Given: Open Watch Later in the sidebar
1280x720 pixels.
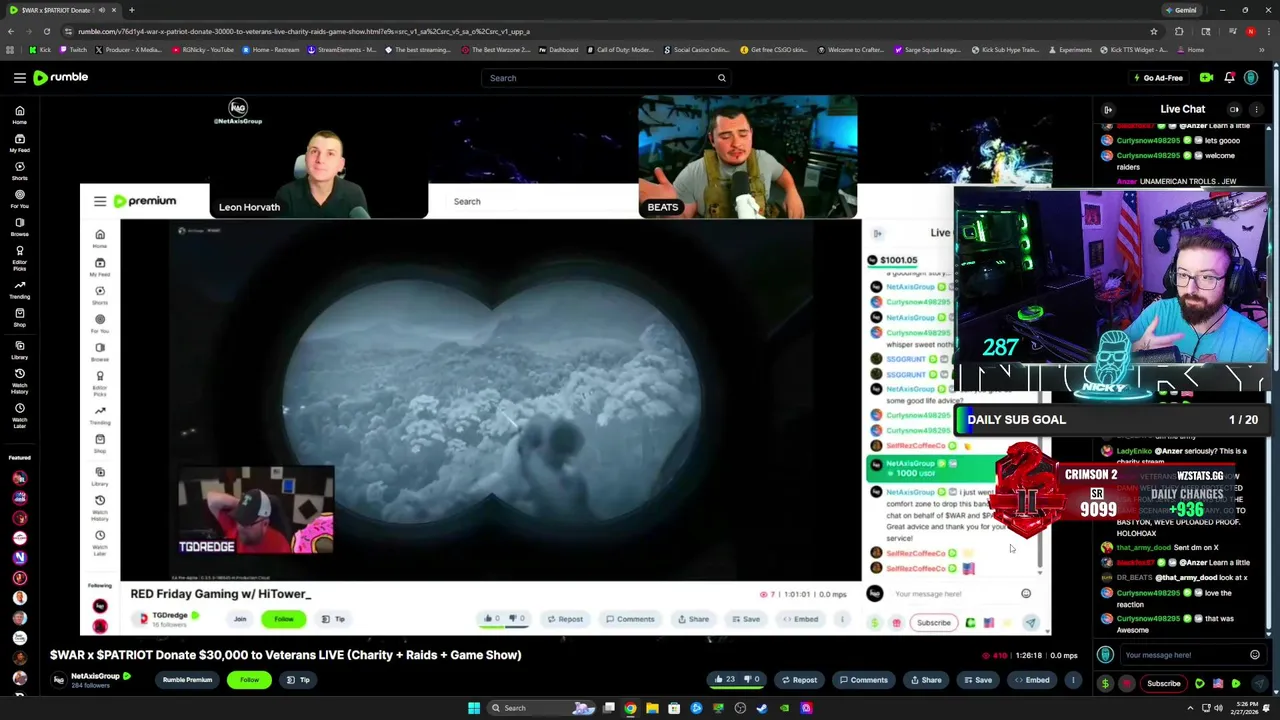Looking at the screenshot, I should tap(19, 417).
